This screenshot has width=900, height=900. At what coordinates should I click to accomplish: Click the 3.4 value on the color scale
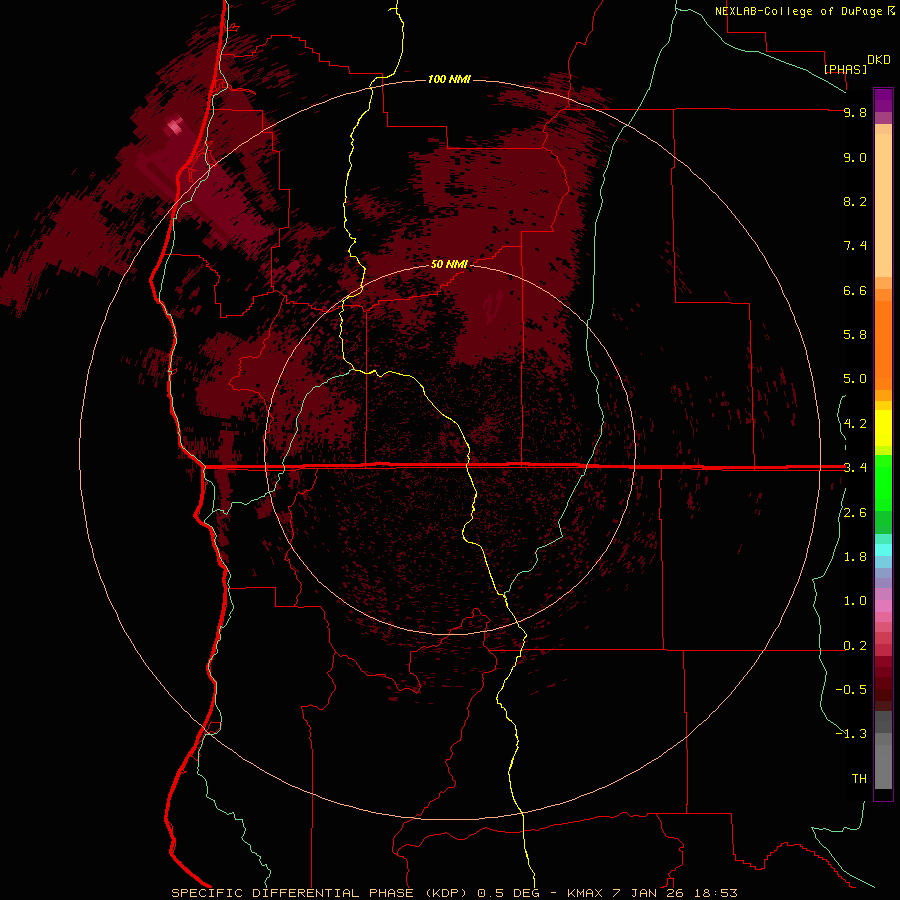pos(855,468)
